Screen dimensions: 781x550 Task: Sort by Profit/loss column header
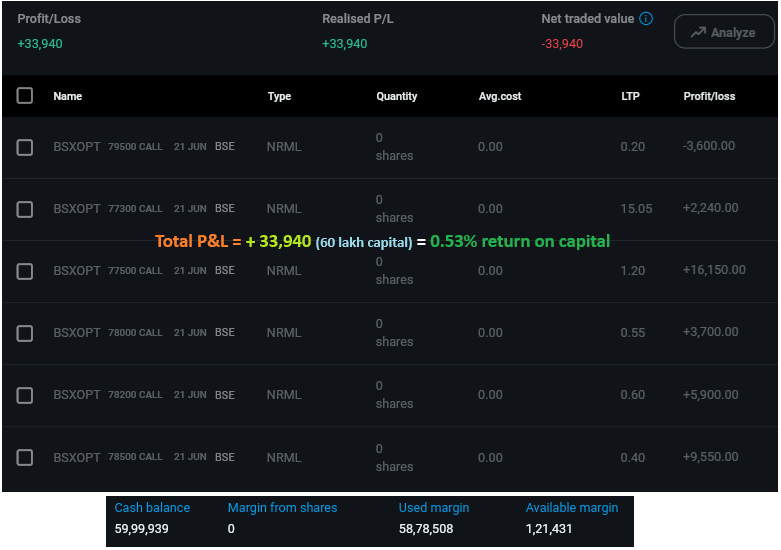(x=709, y=96)
